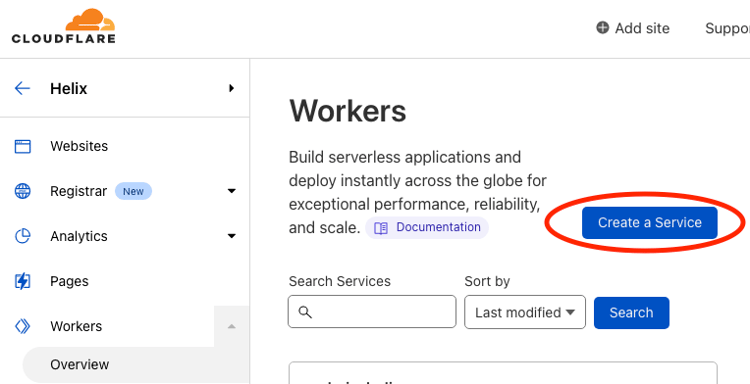Click the Workers diamond brackets icon

coord(22,326)
